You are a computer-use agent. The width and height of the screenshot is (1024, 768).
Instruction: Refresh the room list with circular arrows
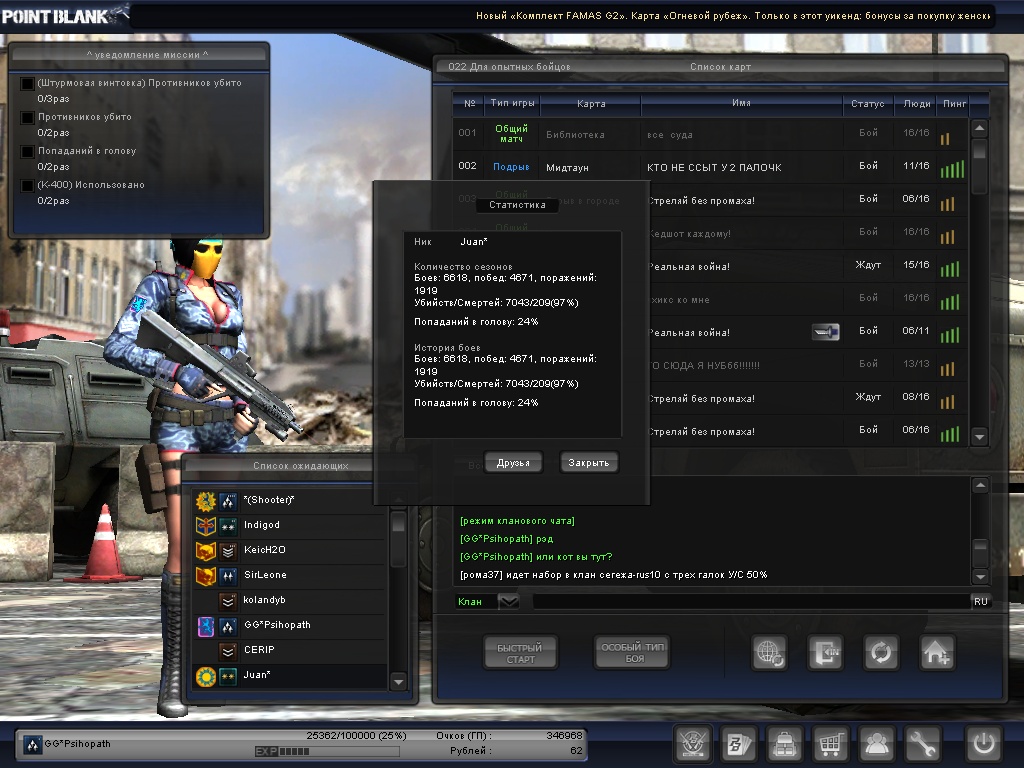(x=881, y=652)
